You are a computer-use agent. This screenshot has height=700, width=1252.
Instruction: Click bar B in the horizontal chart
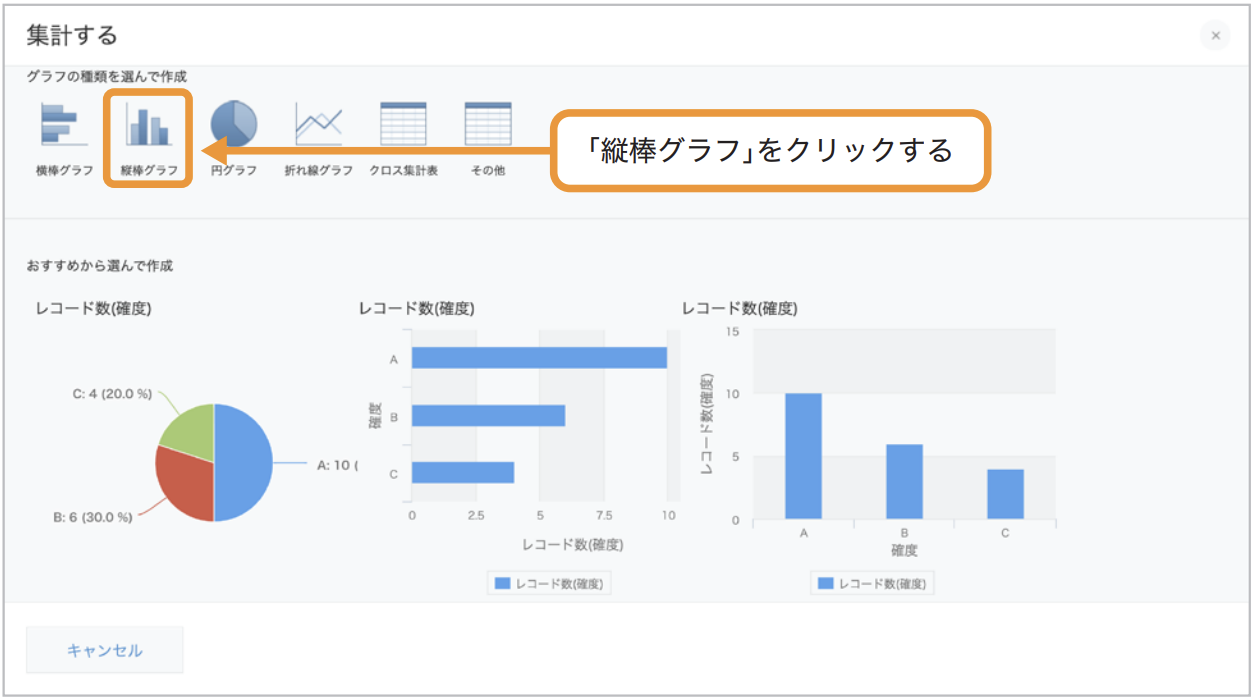488,415
